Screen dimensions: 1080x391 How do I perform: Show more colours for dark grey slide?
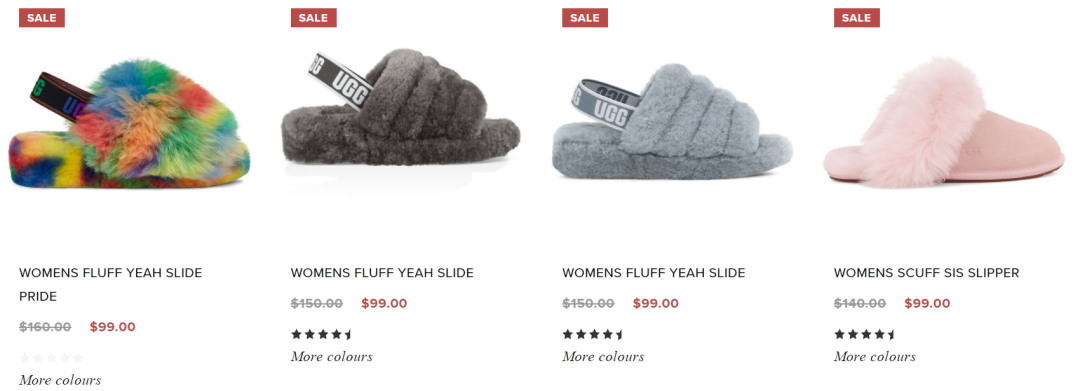[331, 357]
